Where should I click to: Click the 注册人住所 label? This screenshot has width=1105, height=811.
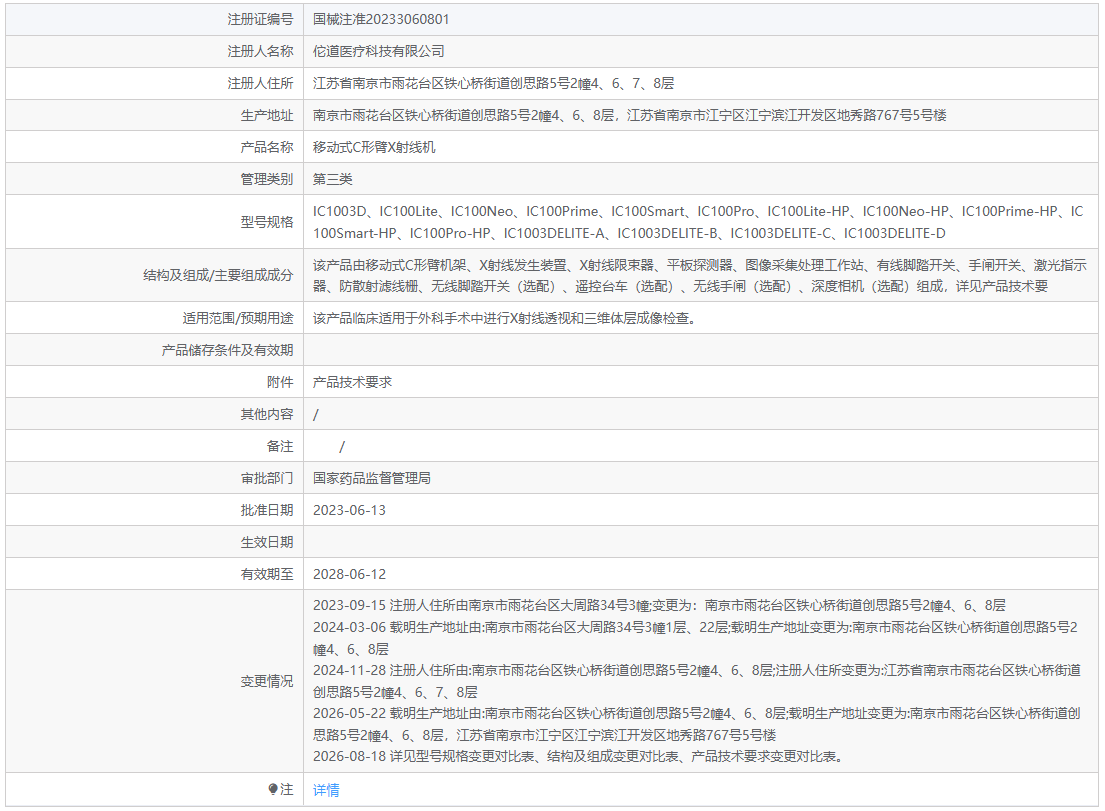pyautogui.click(x=260, y=83)
